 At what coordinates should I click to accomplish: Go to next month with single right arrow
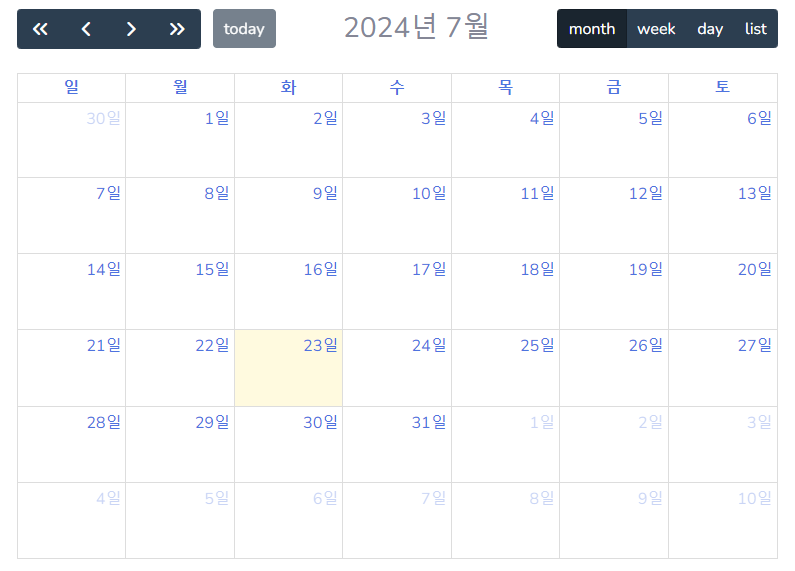131,29
